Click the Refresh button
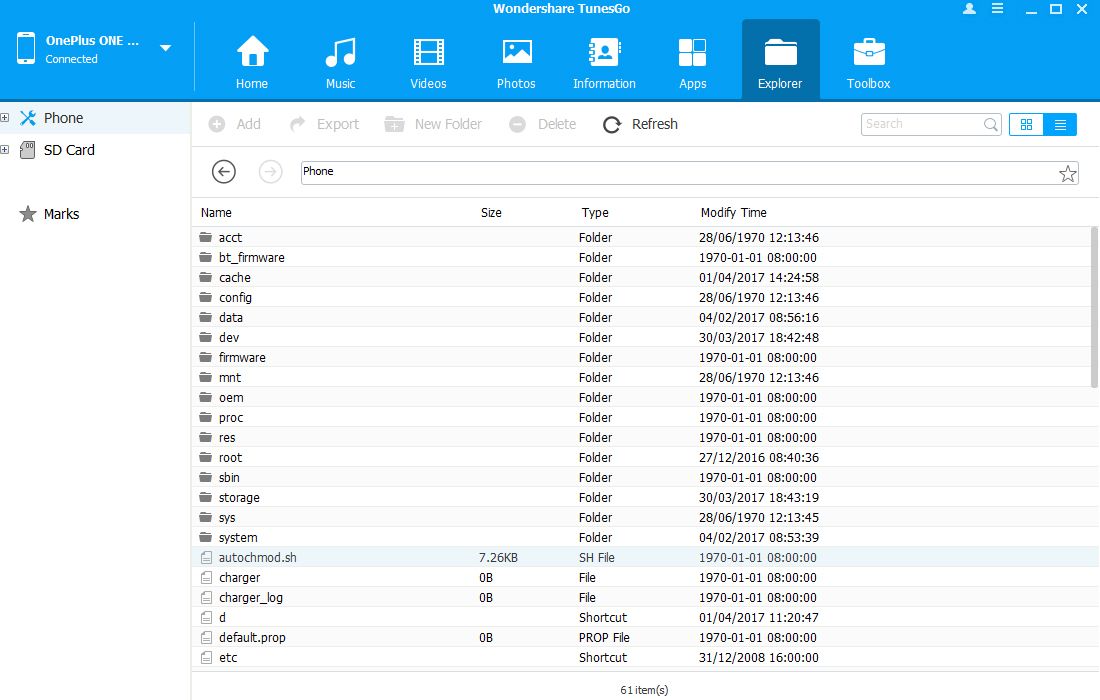Viewport: 1100px width, 700px height. coord(640,124)
